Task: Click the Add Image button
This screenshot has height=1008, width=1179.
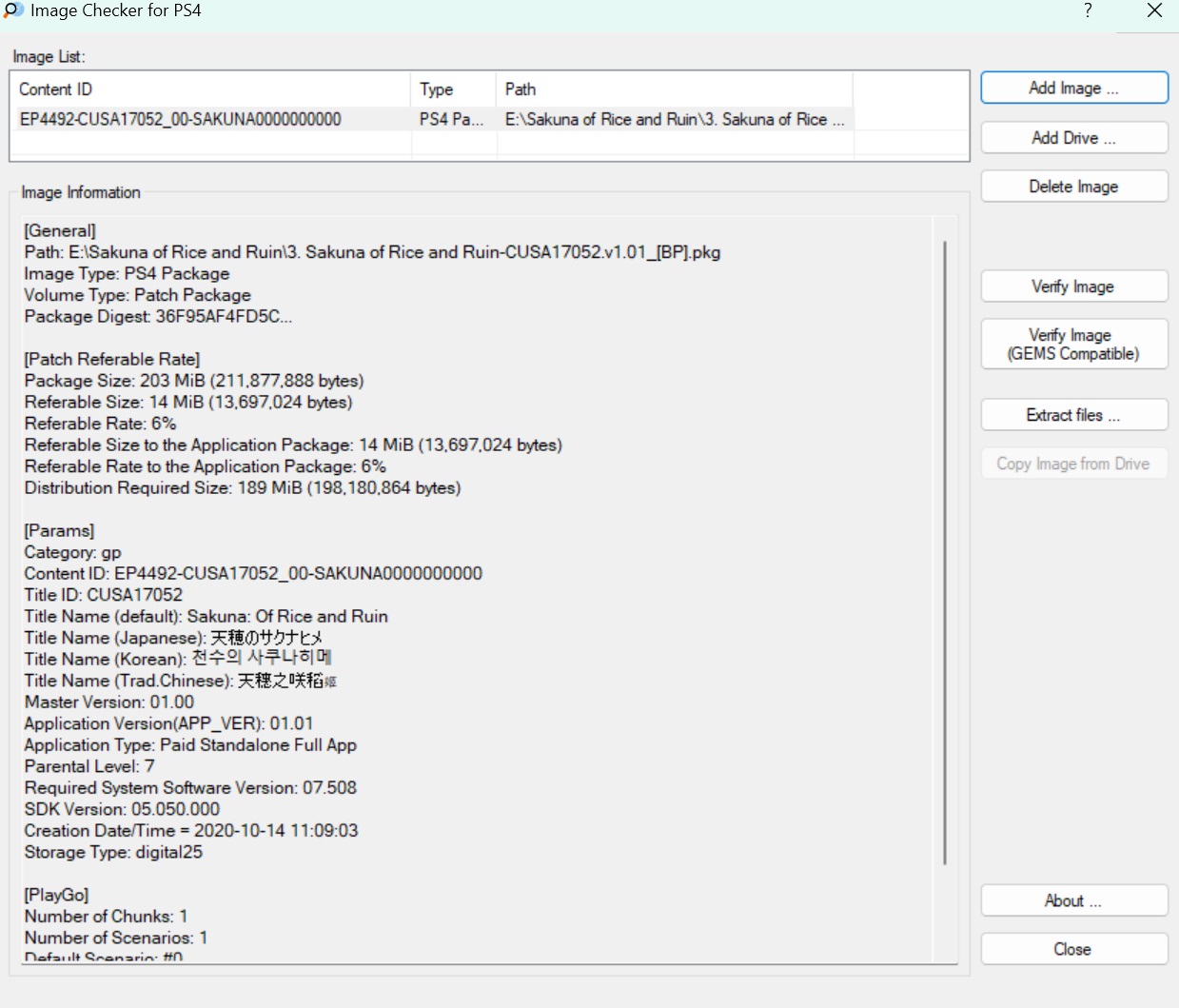Action: tap(1074, 88)
